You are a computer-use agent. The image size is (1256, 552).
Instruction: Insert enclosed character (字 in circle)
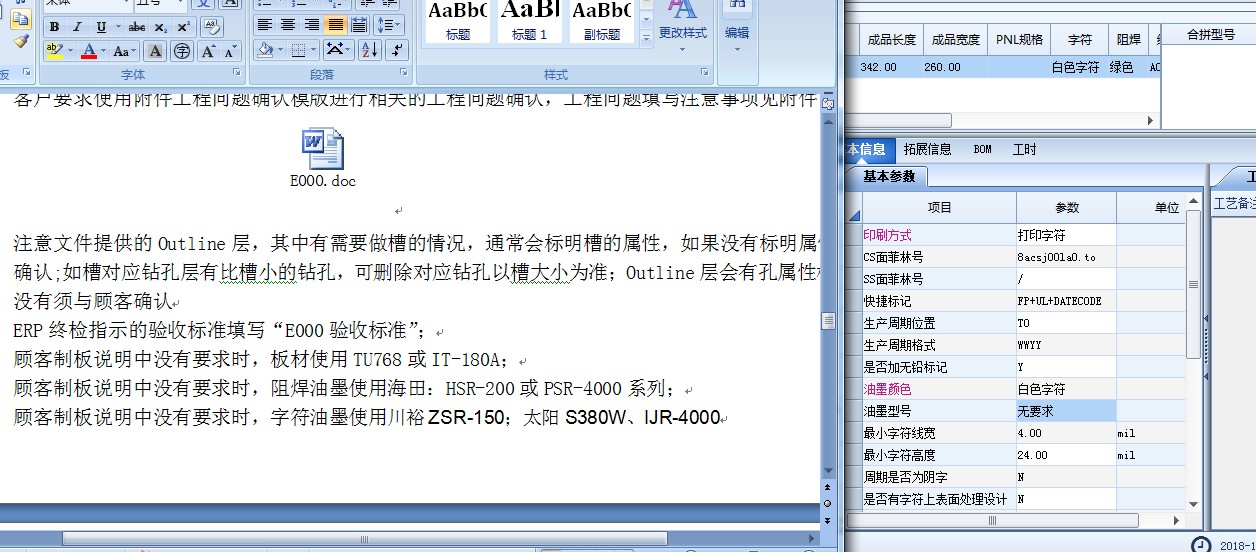183,50
